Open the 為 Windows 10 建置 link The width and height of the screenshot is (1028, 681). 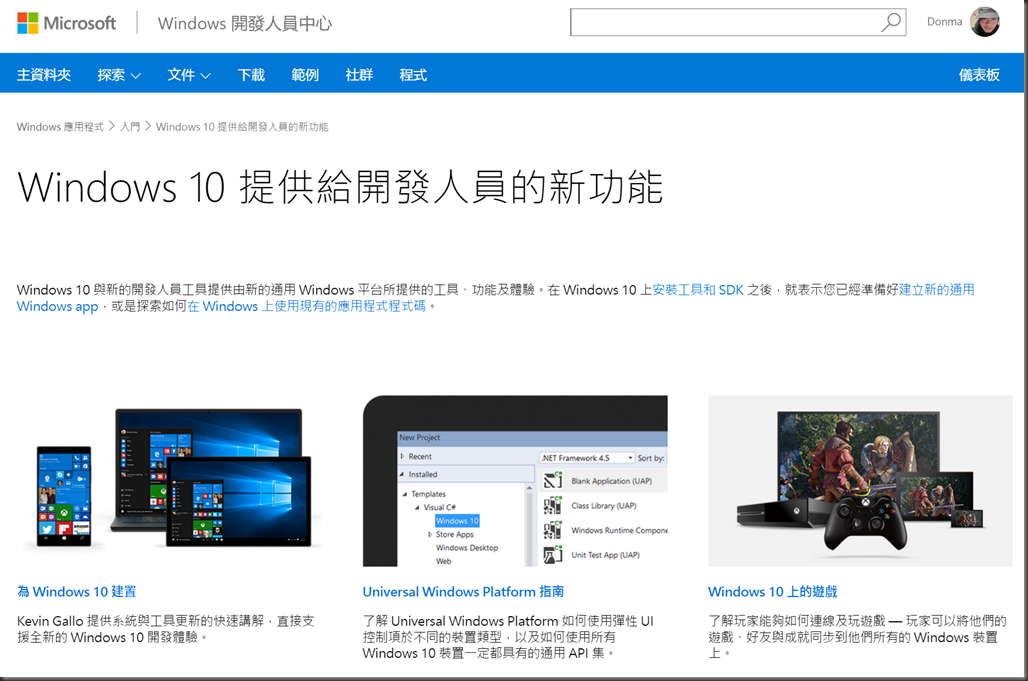(77, 591)
